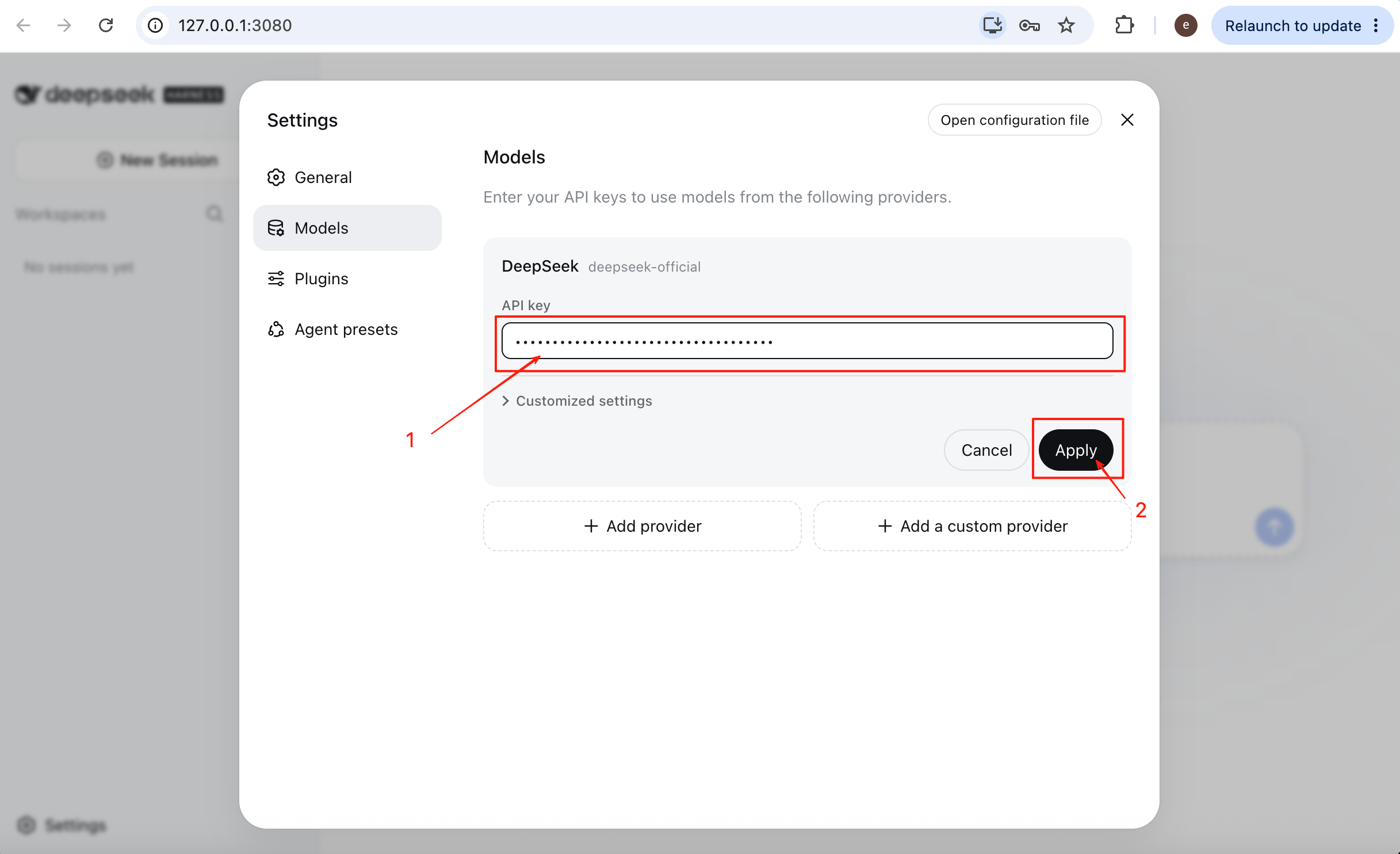Click the Agent presets icon
Viewport: 1400px width, 854px height.
coord(276,329)
